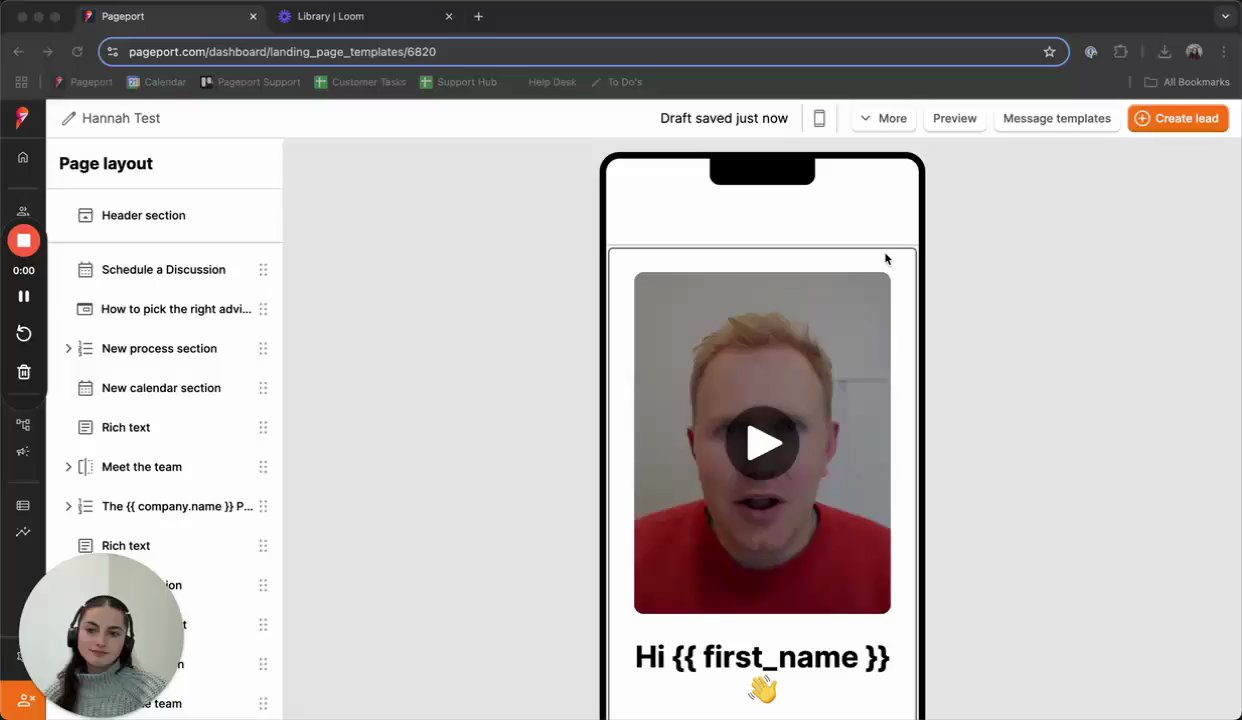
Task: Select Schedule a Discussion section
Action: point(164,269)
